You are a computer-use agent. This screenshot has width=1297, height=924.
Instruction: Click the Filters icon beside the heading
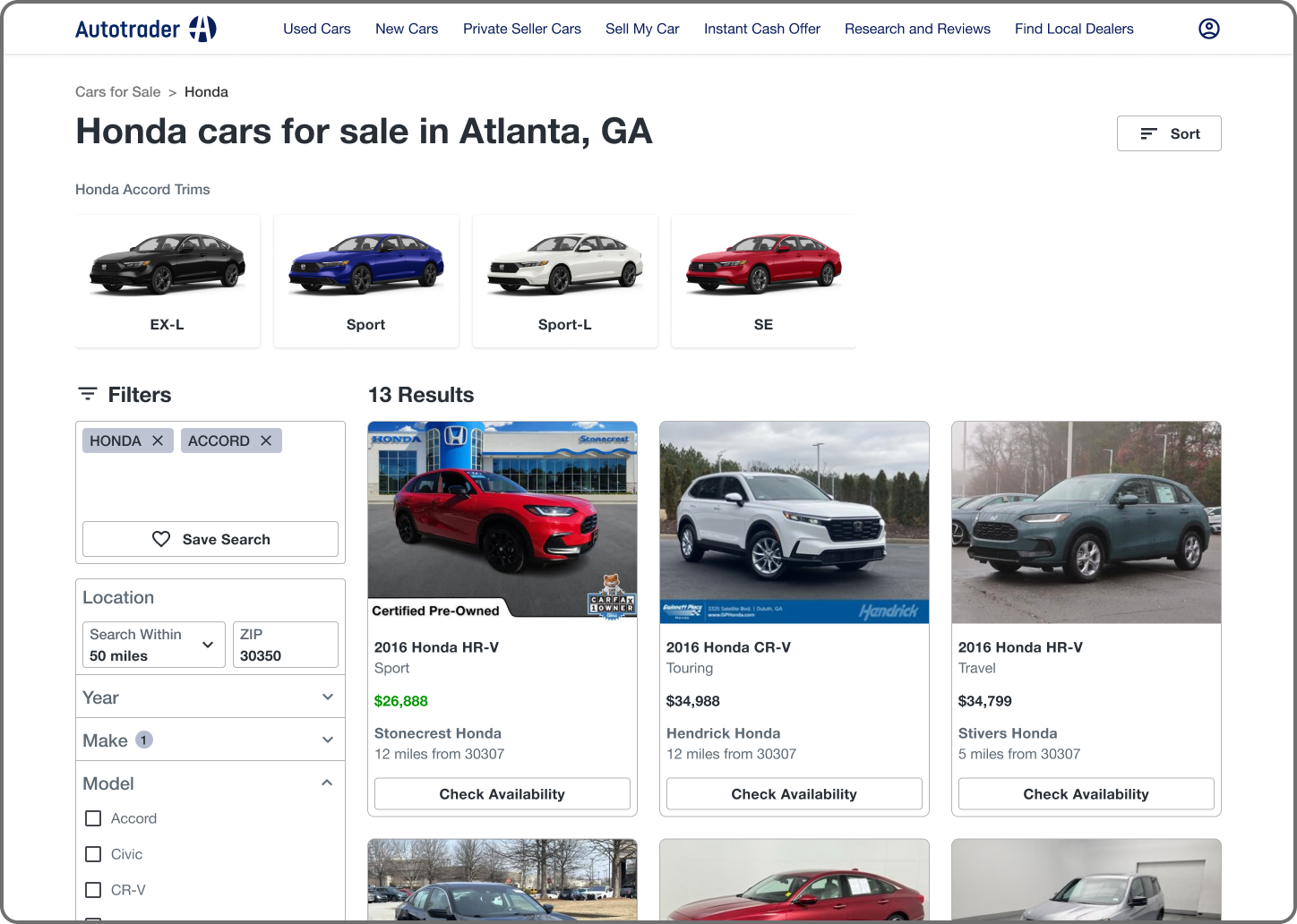tap(88, 394)
